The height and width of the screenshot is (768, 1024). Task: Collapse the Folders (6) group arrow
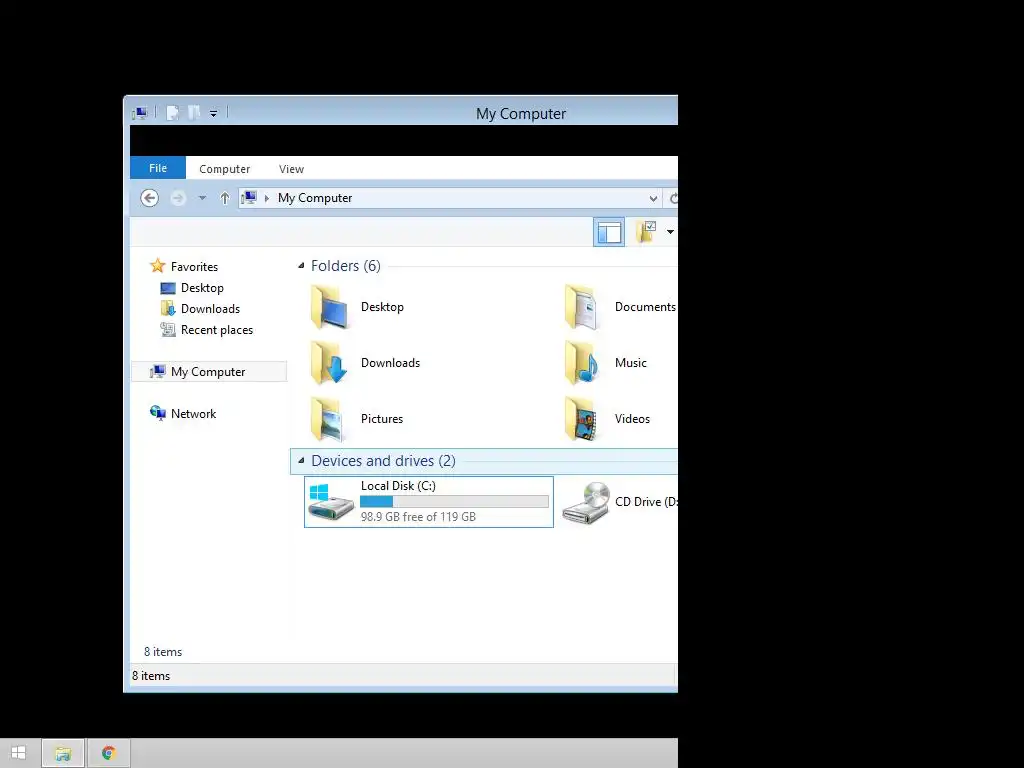301,266
